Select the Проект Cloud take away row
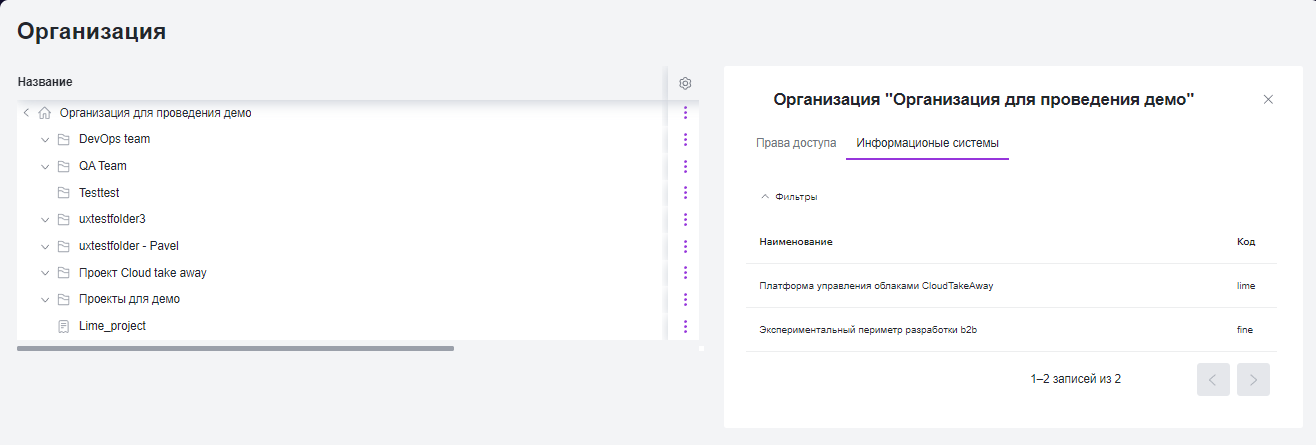 (x=342, y=273)
